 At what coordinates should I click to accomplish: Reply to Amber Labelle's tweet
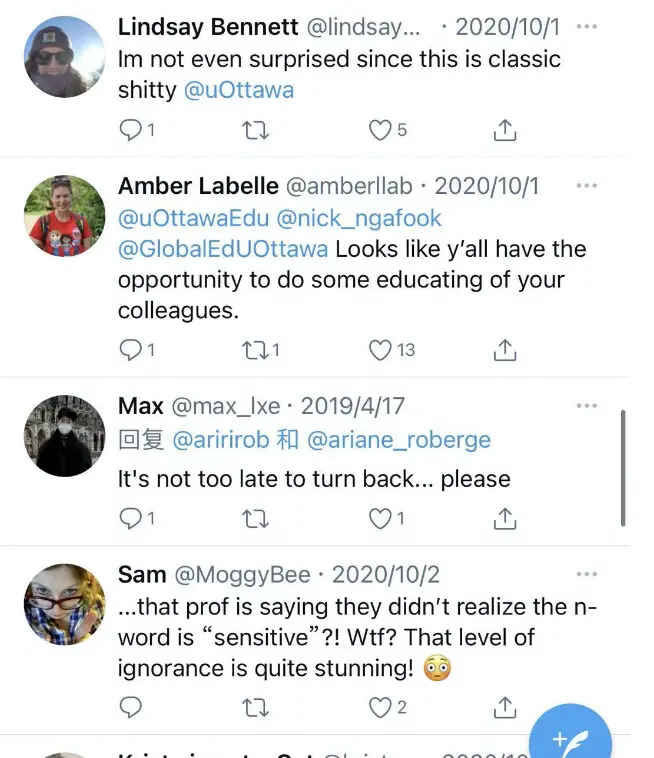(x=131, y=350)
